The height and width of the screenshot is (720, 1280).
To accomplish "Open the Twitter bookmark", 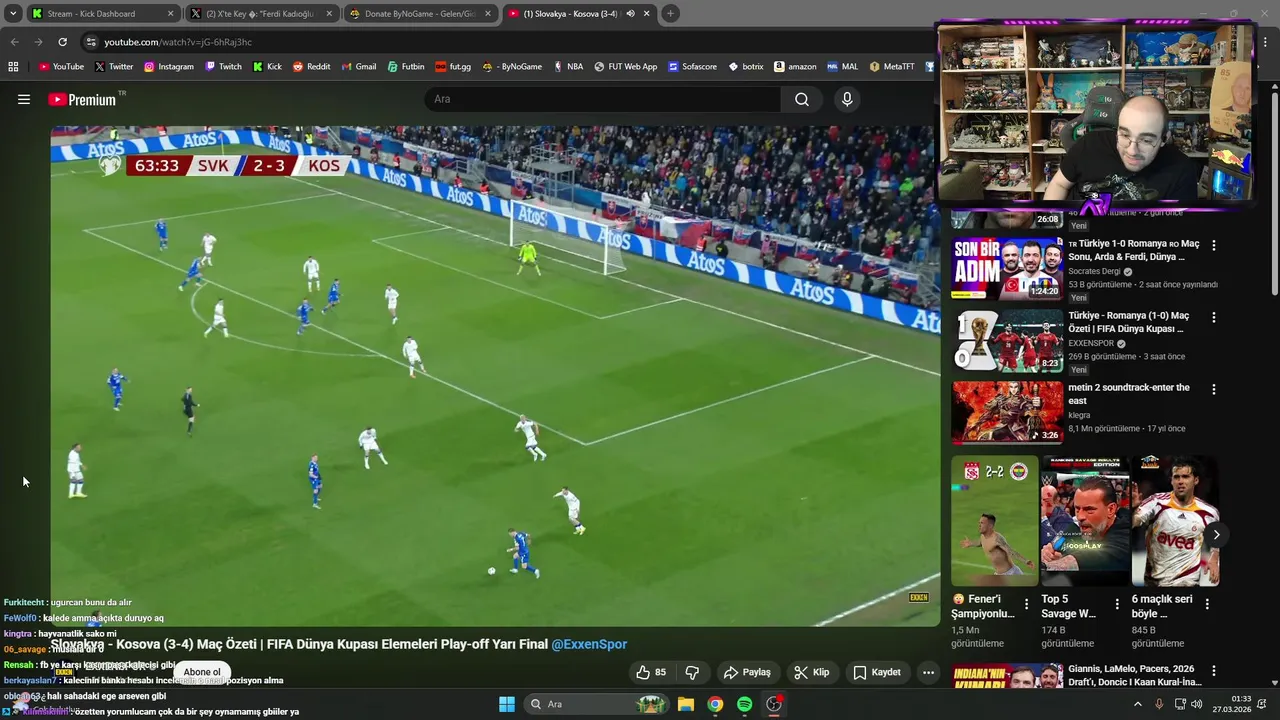I will coord(114,66).
